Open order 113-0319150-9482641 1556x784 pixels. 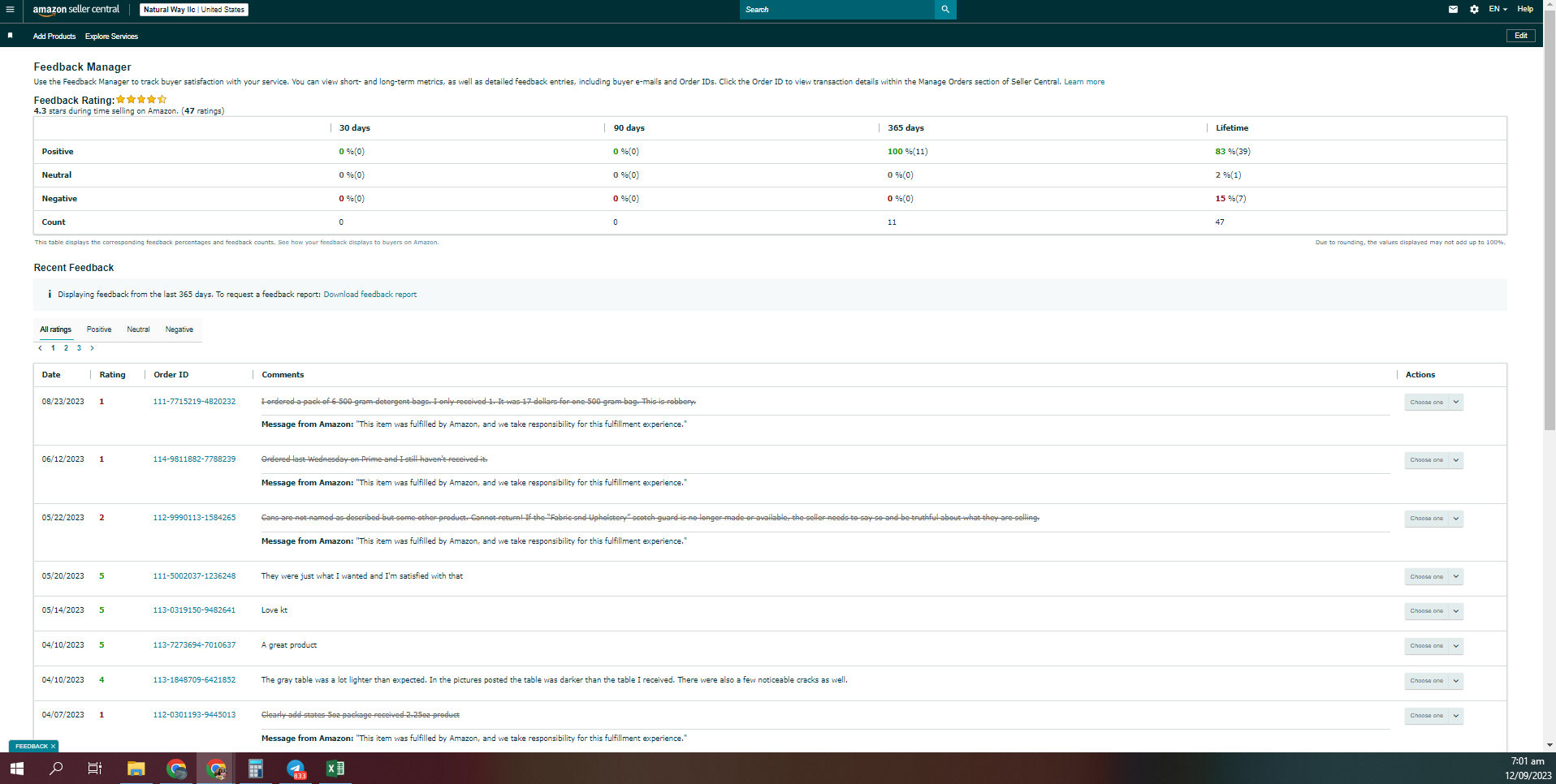194,610
